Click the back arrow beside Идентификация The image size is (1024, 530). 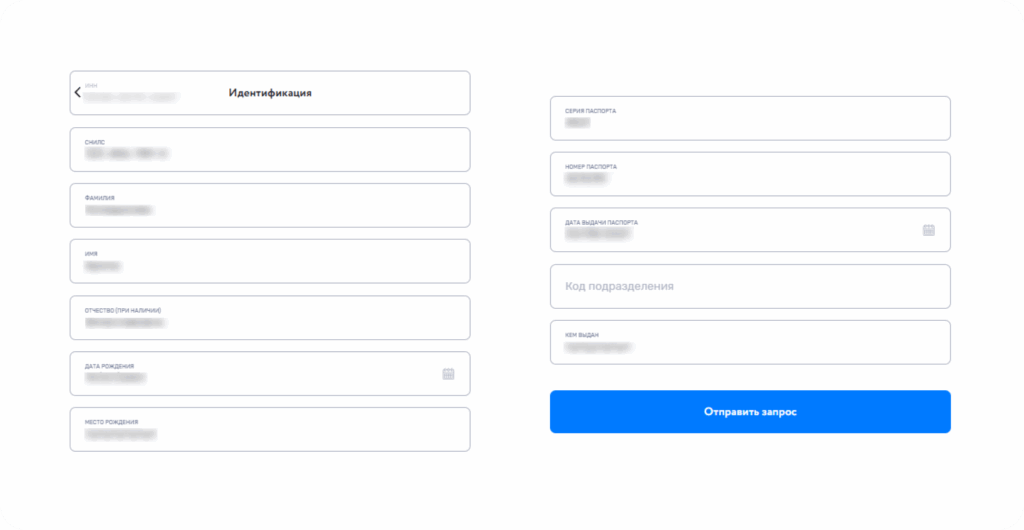[78, 93]
